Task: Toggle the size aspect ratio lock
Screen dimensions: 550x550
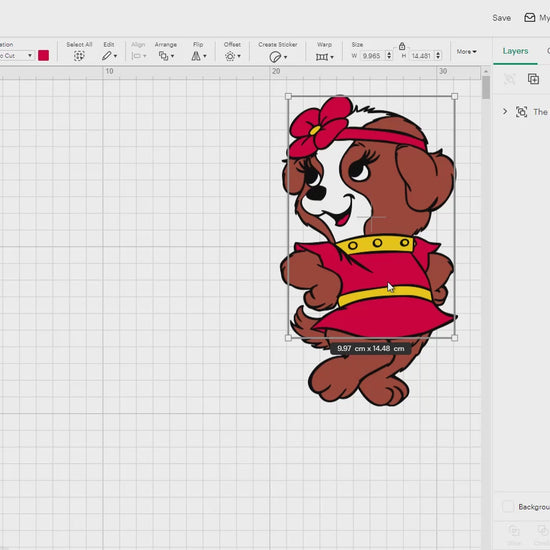Action: [x=402, y=46]
